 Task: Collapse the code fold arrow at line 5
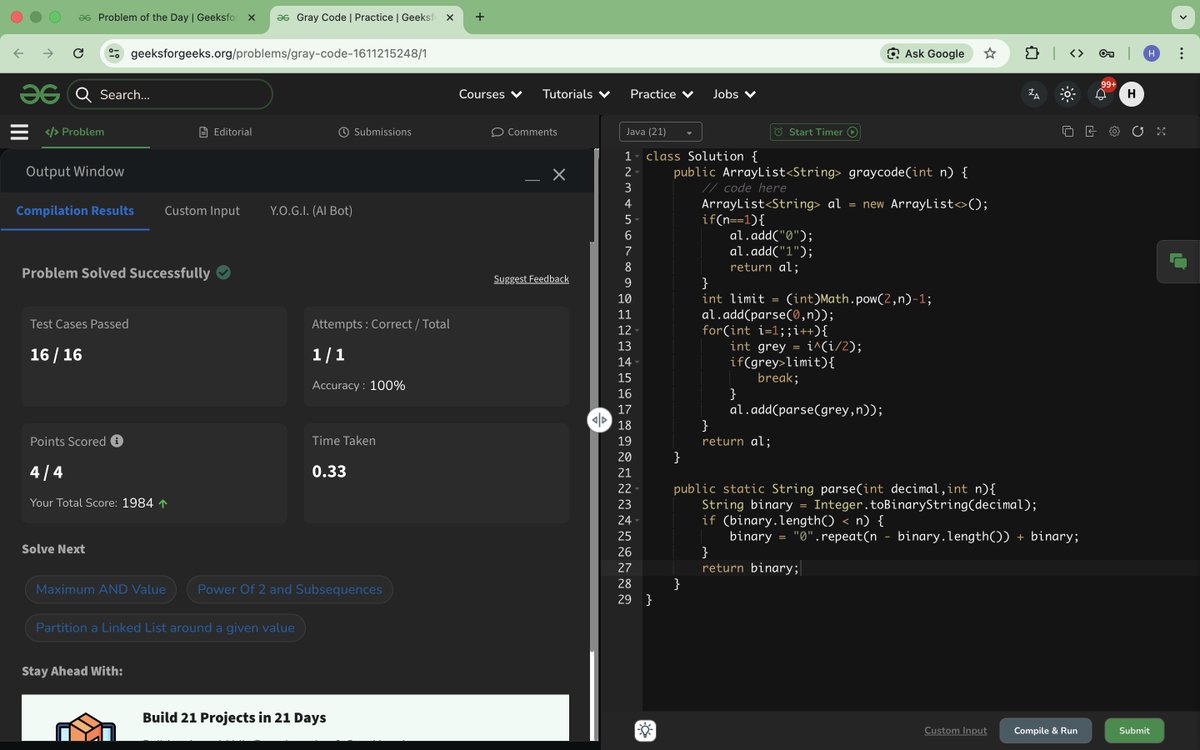click(x=638, y=220)
